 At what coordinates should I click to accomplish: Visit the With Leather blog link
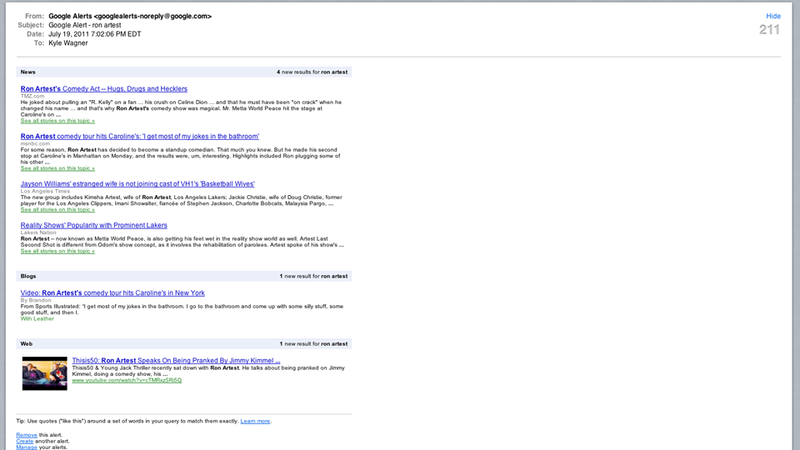click(x=37, y=319)
